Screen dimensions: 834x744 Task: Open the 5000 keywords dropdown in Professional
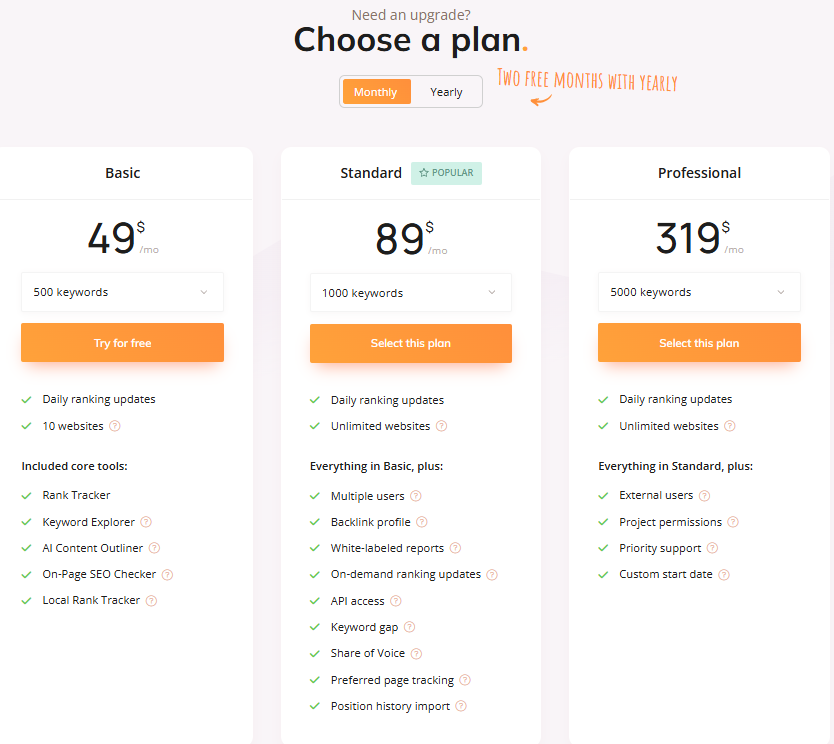699,292
